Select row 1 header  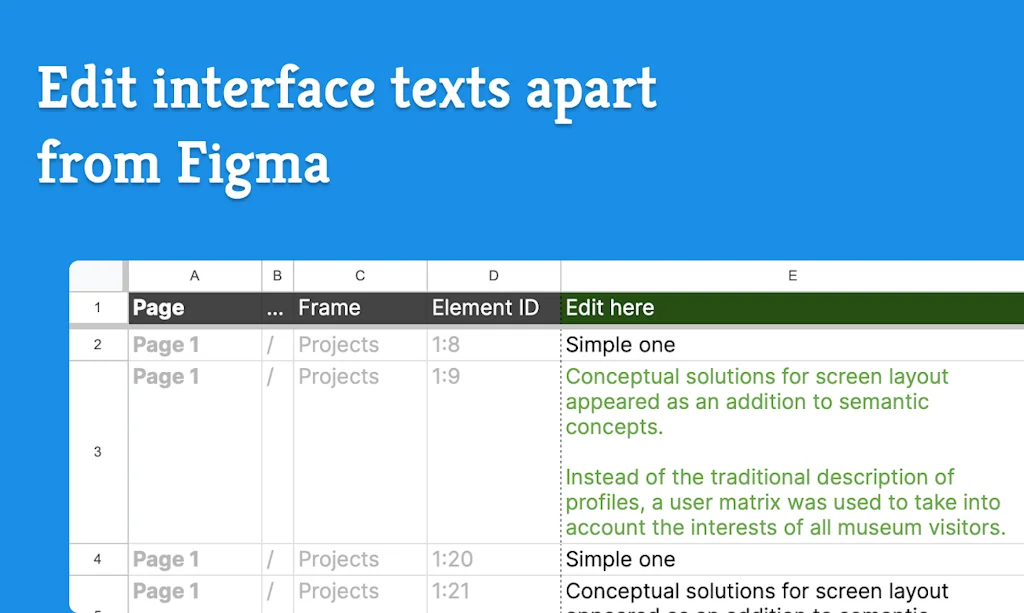97,308
